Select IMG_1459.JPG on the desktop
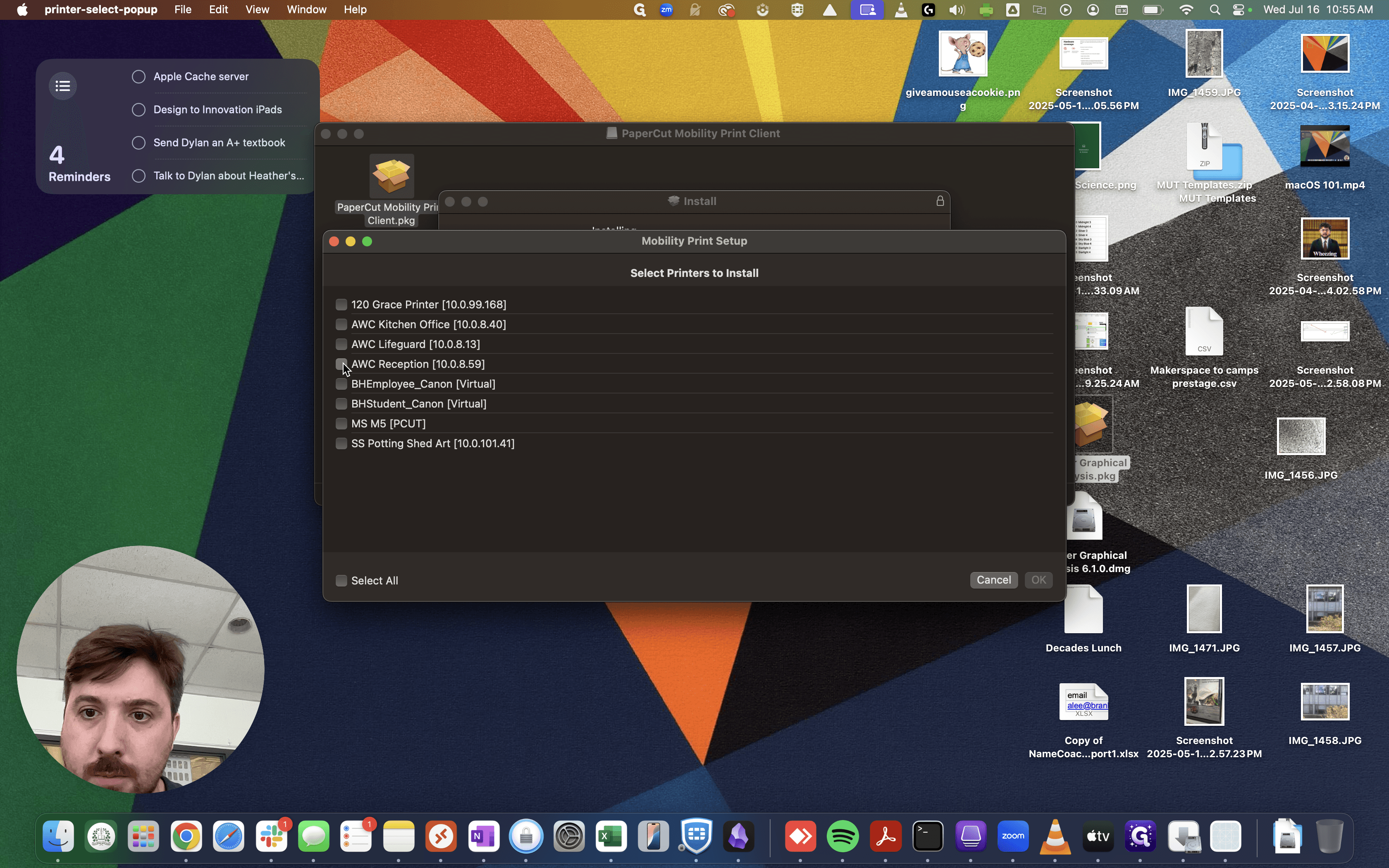The height and width of the screenshot is (868, 1389). point(1204,53)
